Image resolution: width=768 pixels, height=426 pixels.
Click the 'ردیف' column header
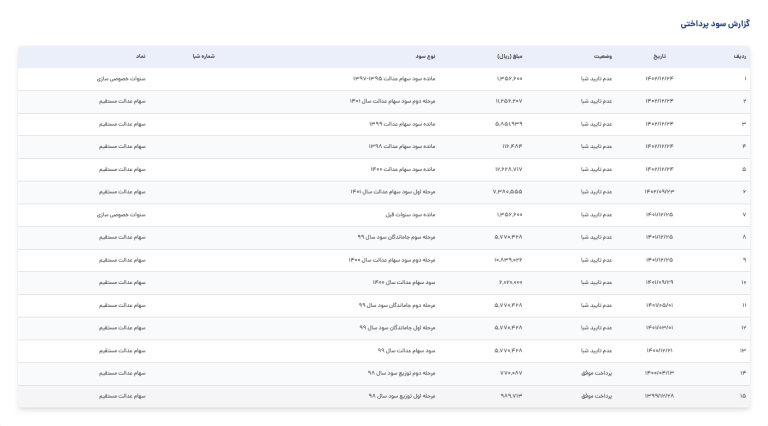click(x=739, y=56)
